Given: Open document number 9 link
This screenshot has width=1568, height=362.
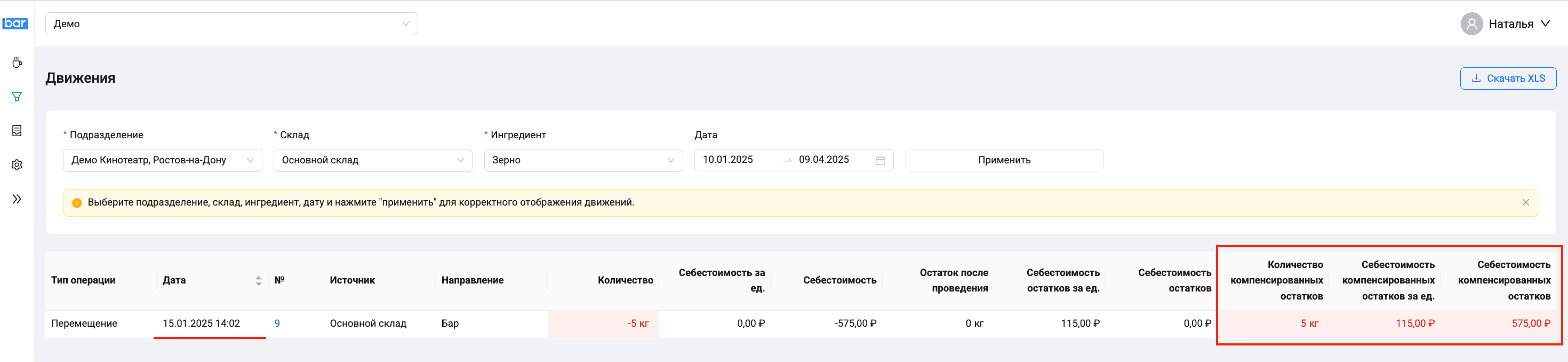Looking at the screenshot, I should tap(277, 323).
